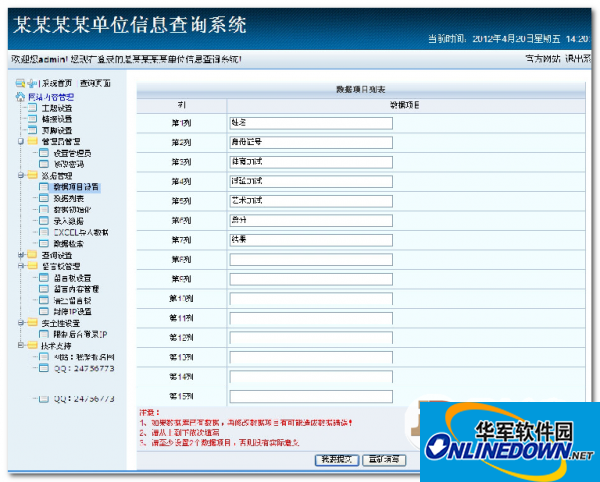This screenshot has height=482, width=600.
Task: Click the page icon beside 主题设置
Action: point(33,108)
